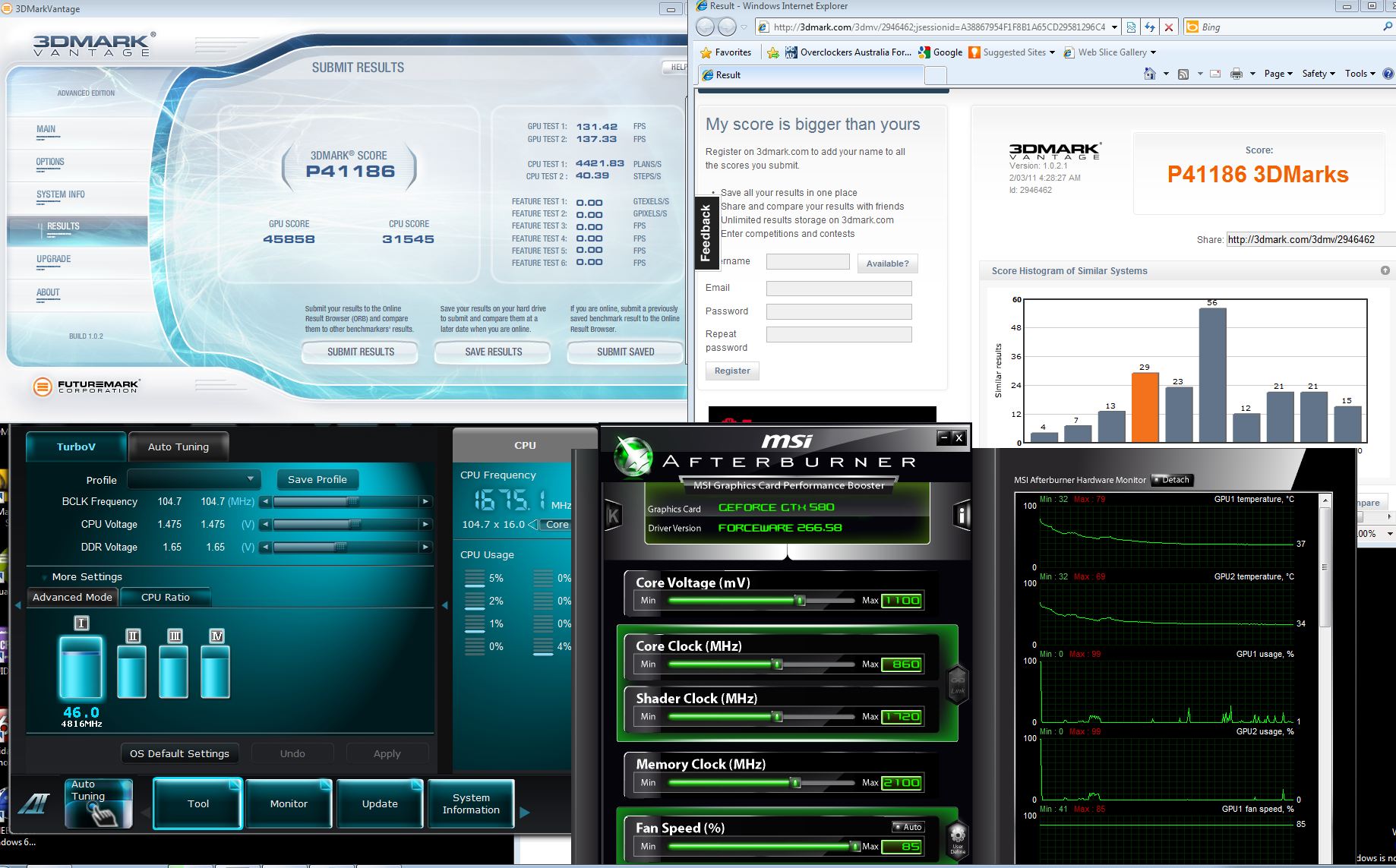Click the BCLK Frequency slider
This screenshot has width=1396, height=868.
coord(346,501)
